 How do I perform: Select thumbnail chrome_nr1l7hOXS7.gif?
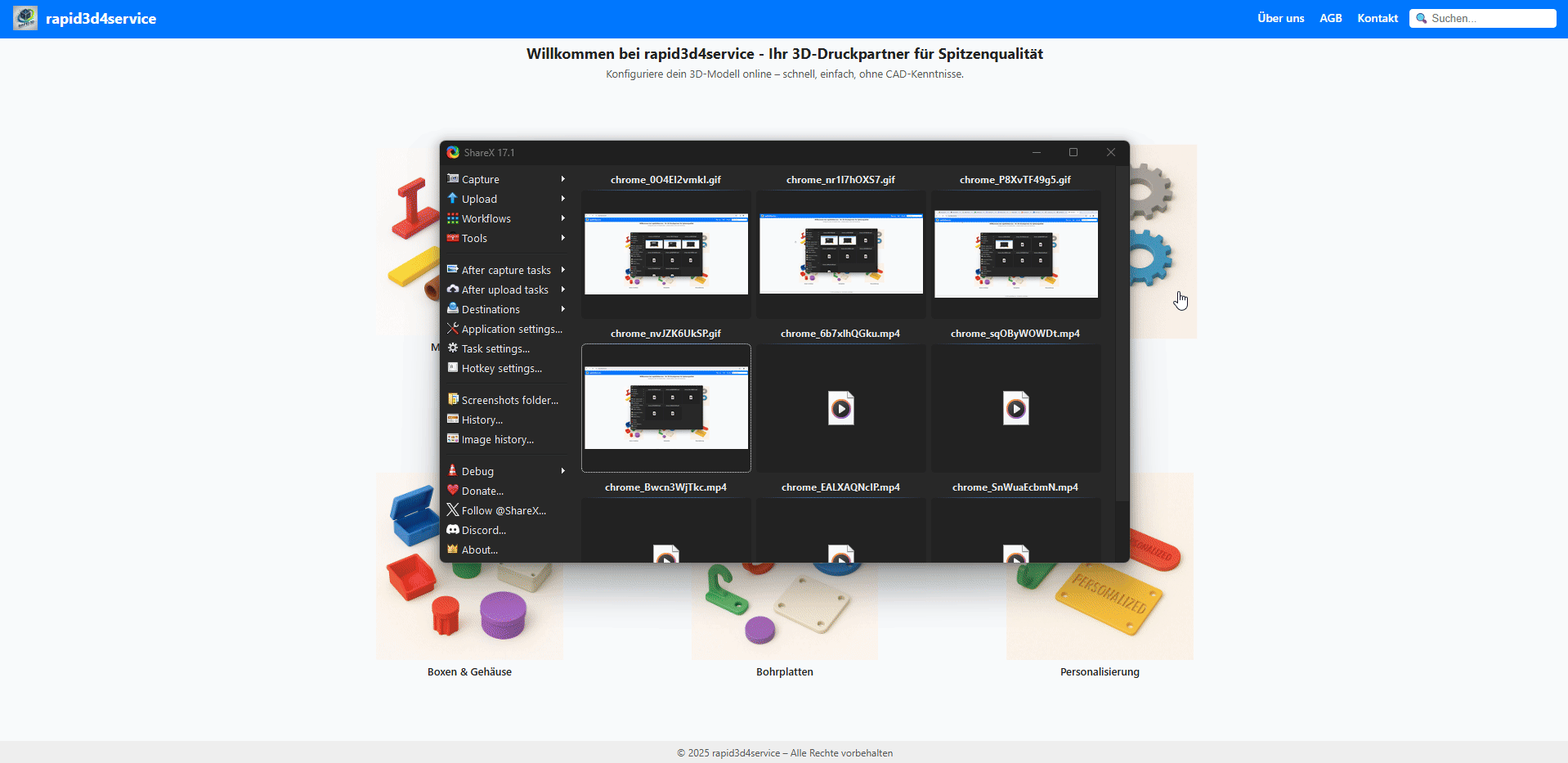click(840, 254)
